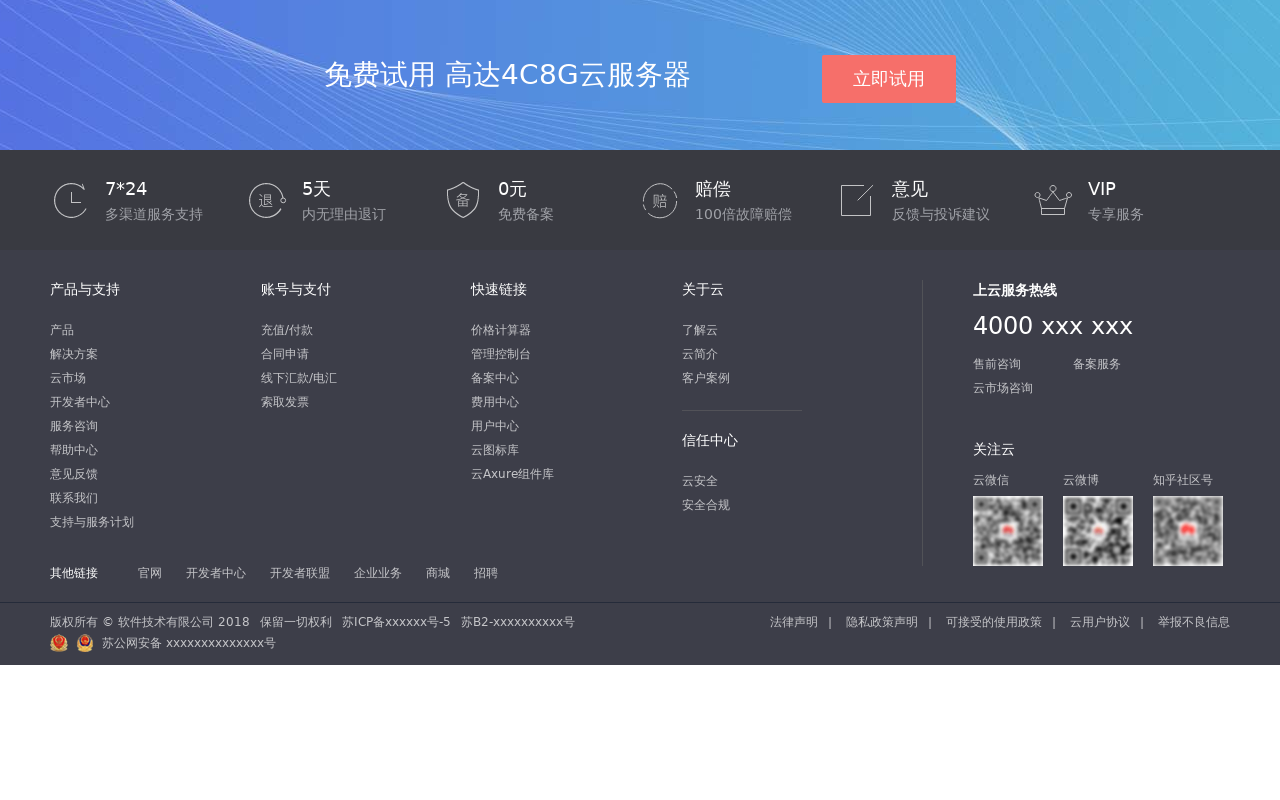Viewport: 1280px width, 800px height.
Task: Open the 管理控制台 page
Action: 500,353
